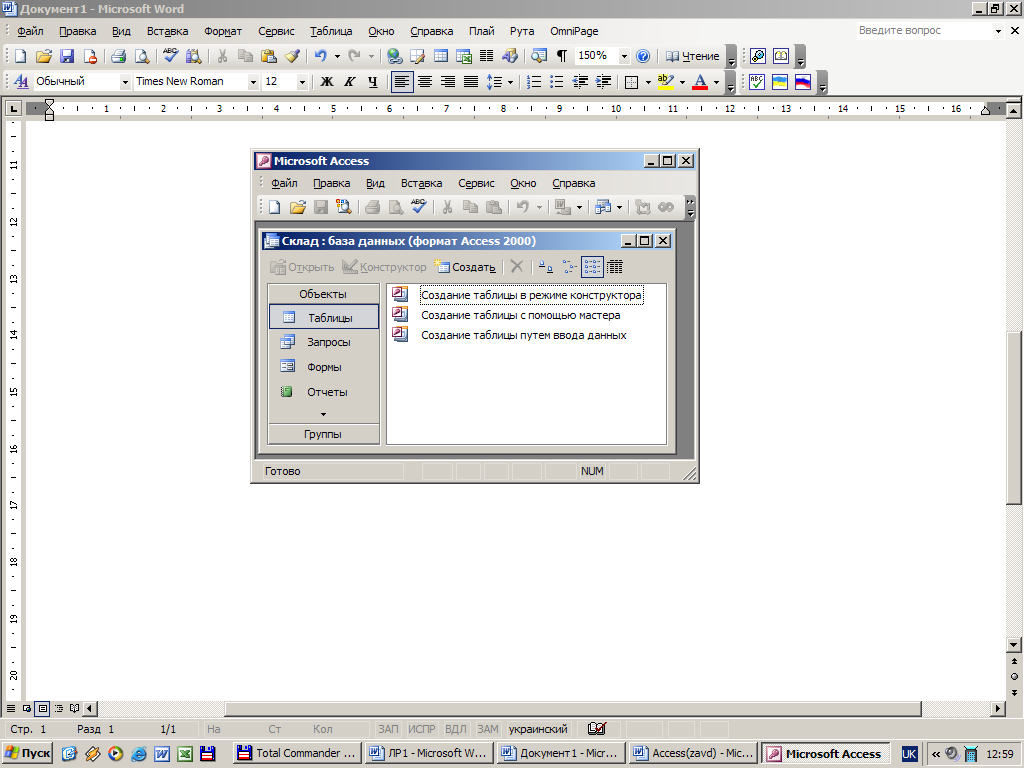Run the spelling check icon in Word toolbar
Image resolution: width=1024 pixels, height=768 pixels.
click(170, 56)
